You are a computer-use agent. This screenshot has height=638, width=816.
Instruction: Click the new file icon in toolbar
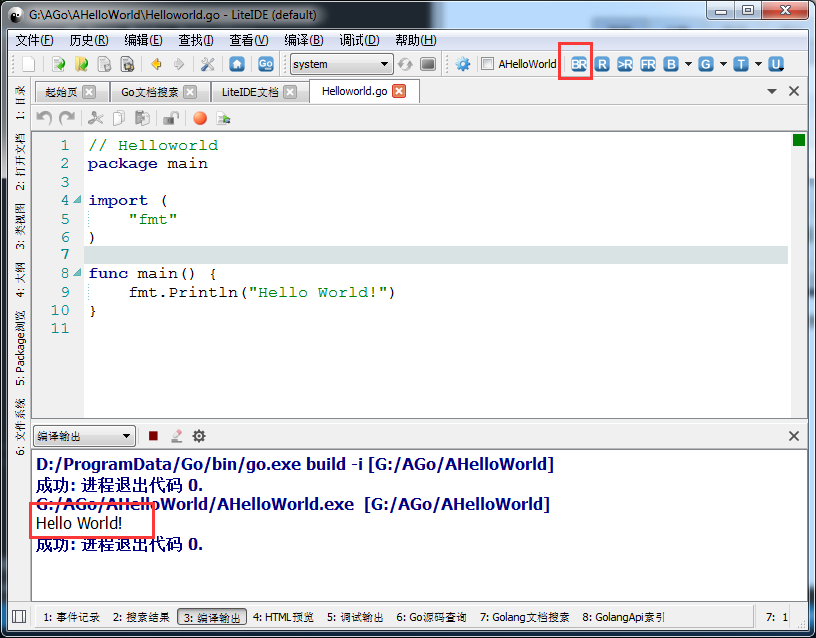[x=29, y=64]
